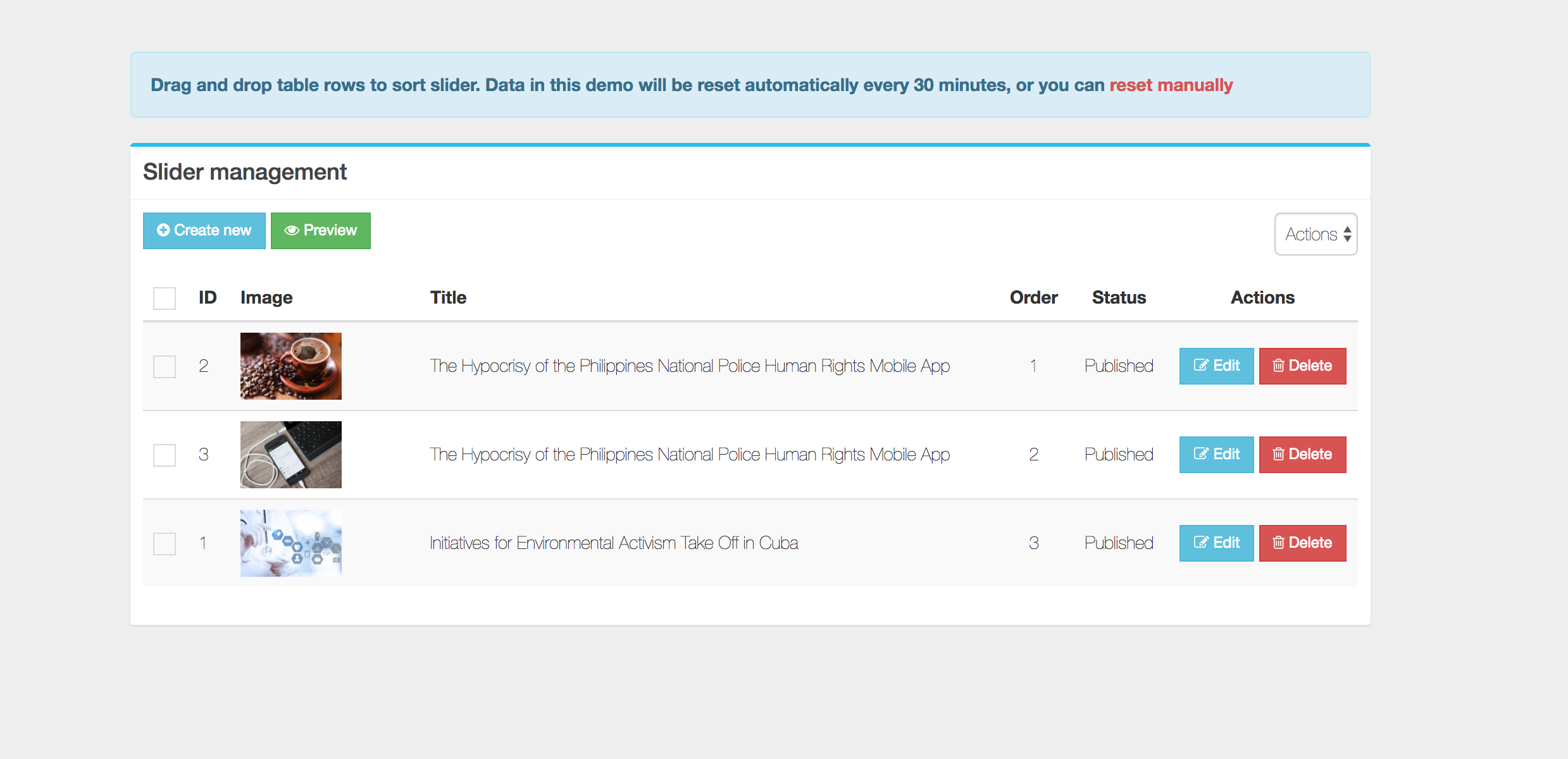Click pencil icon in first row Edit
This screenshot has width=1568, height=759.
point(1200,366)
